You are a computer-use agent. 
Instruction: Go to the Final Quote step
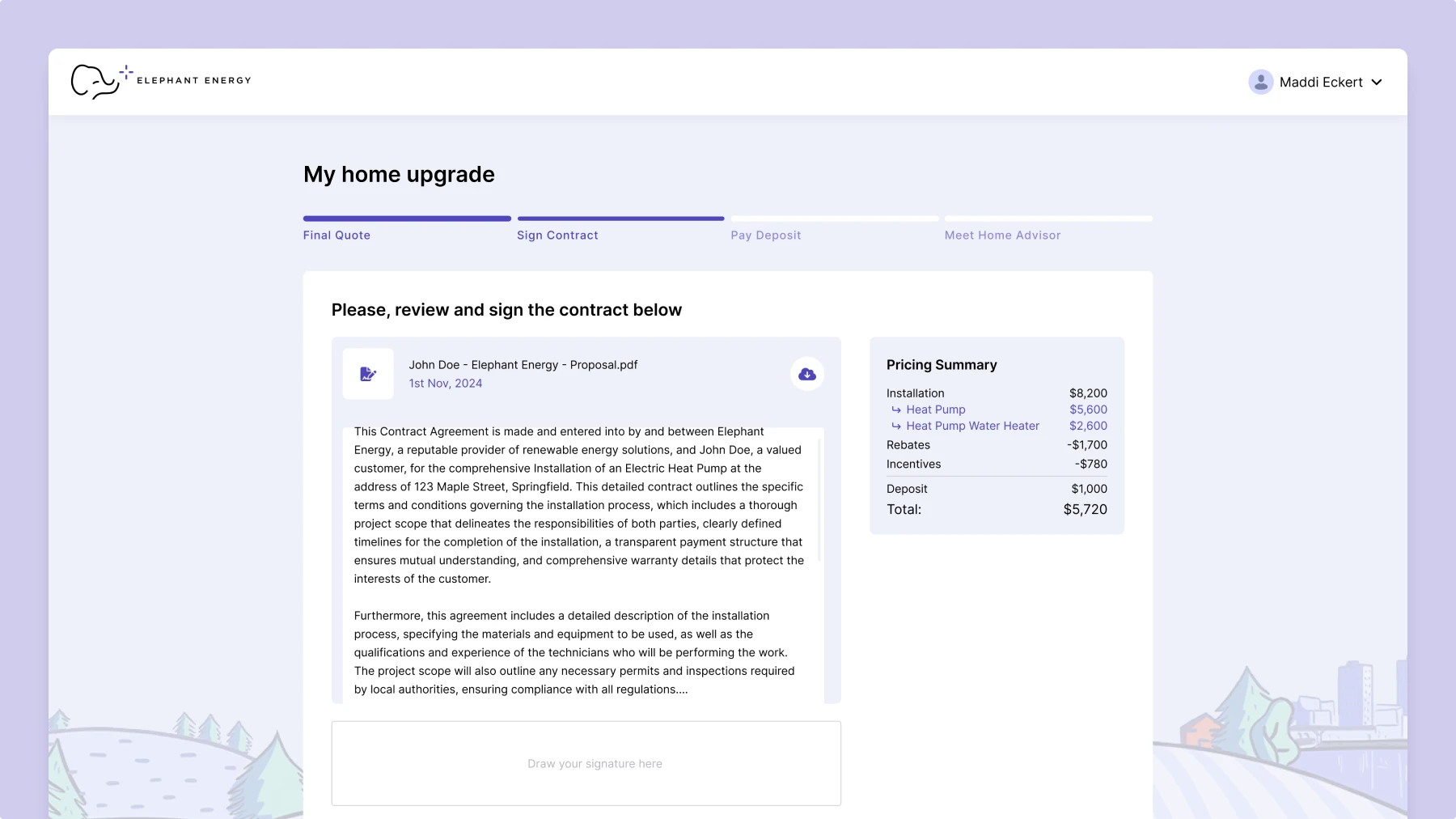coord(336,236)
